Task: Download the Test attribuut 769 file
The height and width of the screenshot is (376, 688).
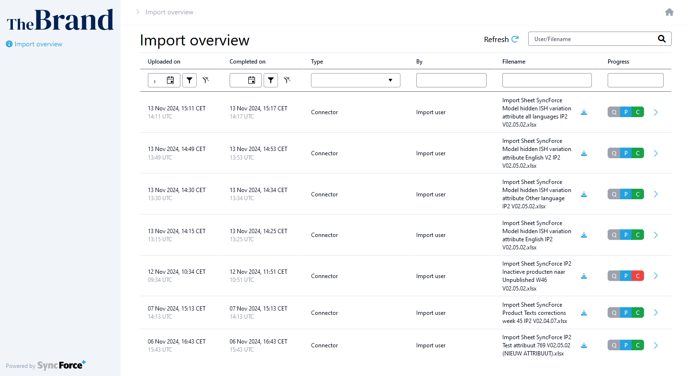Action: [x=584, y=346]
